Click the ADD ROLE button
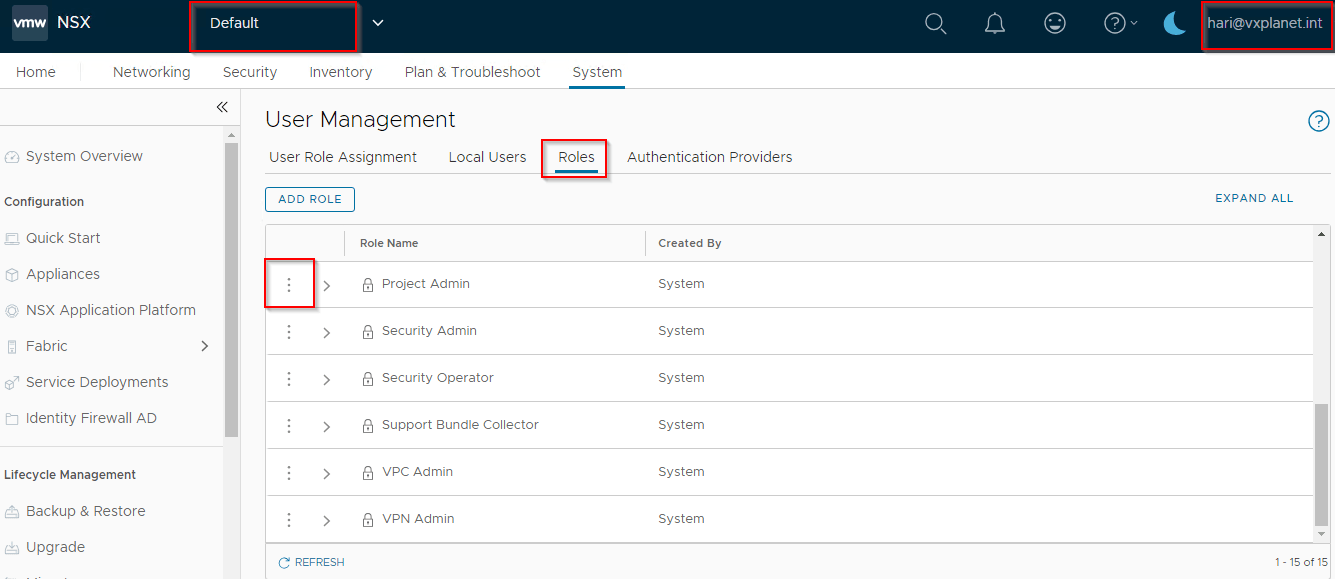This screenshot has height=579, width=1335. coord(310,200)
